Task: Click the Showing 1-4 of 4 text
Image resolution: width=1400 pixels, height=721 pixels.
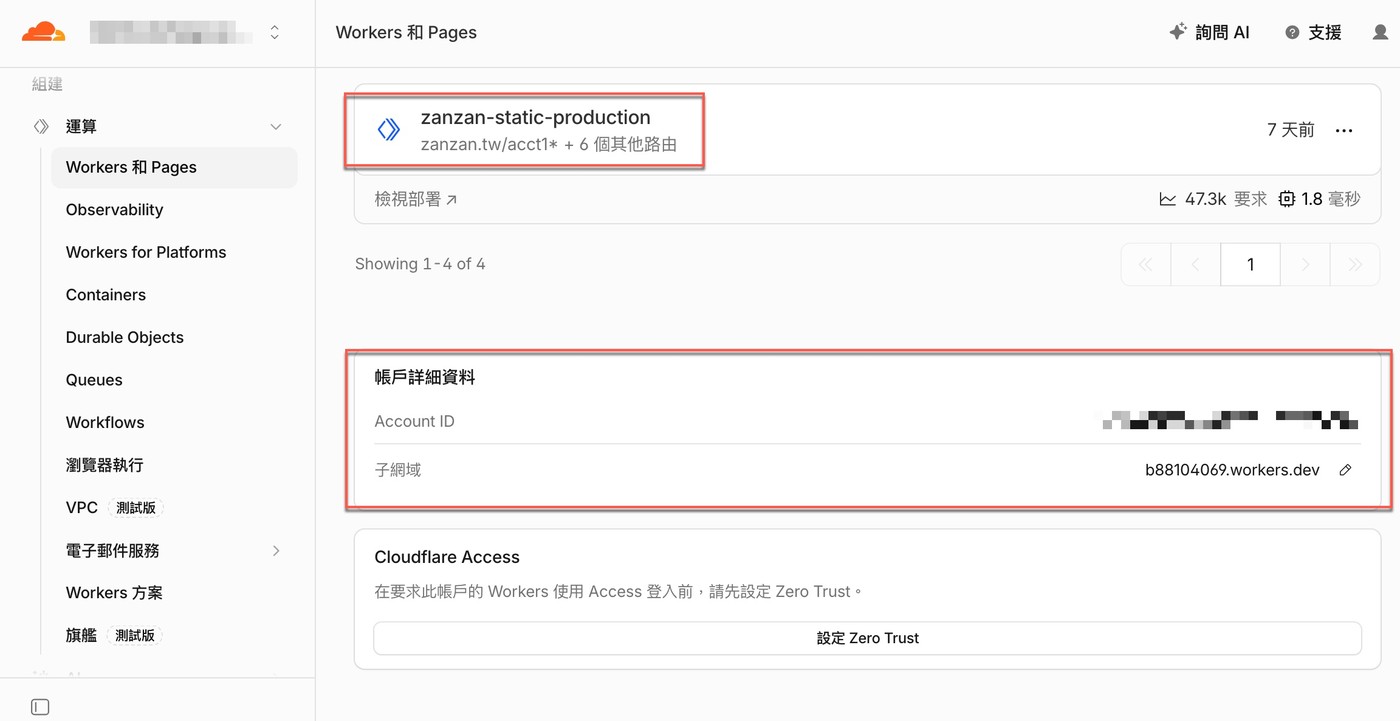Action: coord(420,264)
